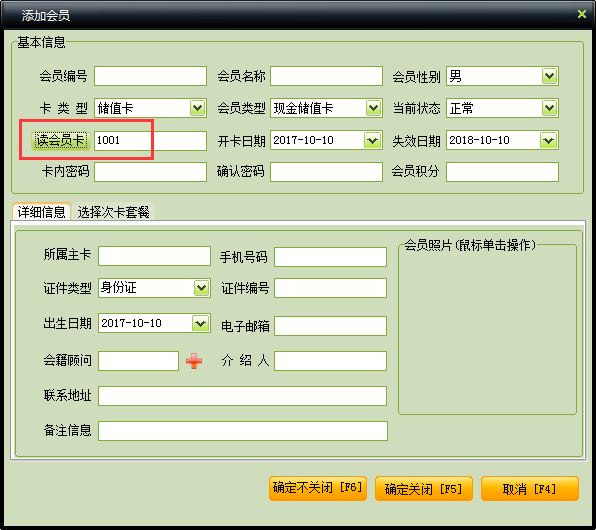Expand the 证件类型 dropdown
This screenshot has height=530, width=596.
(x=201, y=288)
